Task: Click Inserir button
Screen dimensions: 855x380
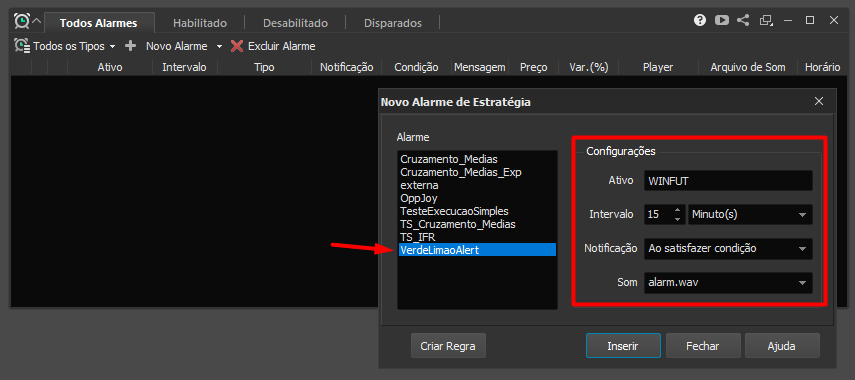Action: point(623,346)
